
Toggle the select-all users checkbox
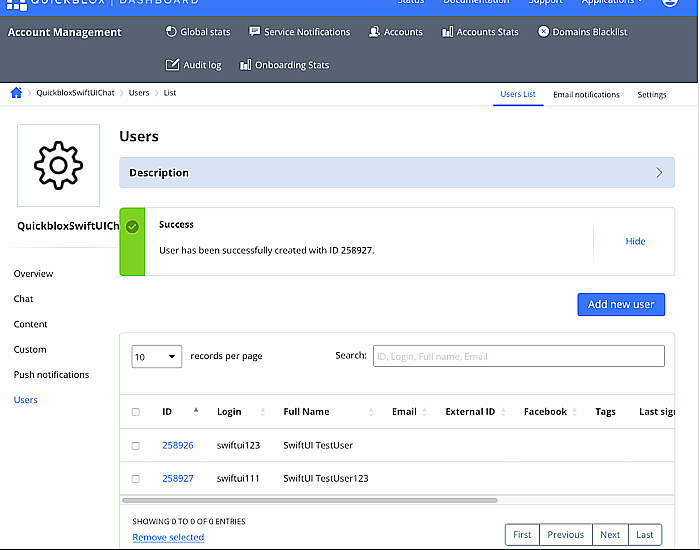pyautogui.click(x=136, y=412)
